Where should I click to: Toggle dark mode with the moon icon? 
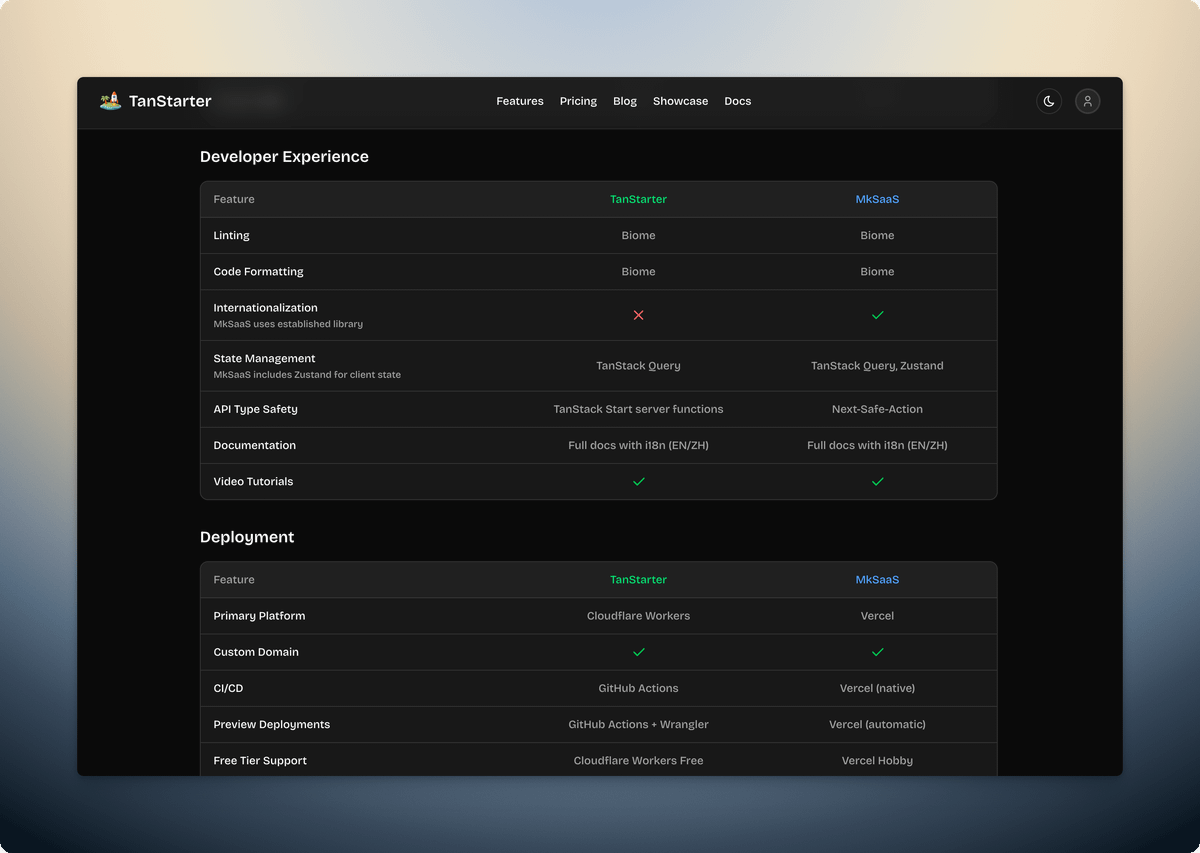1049,101
